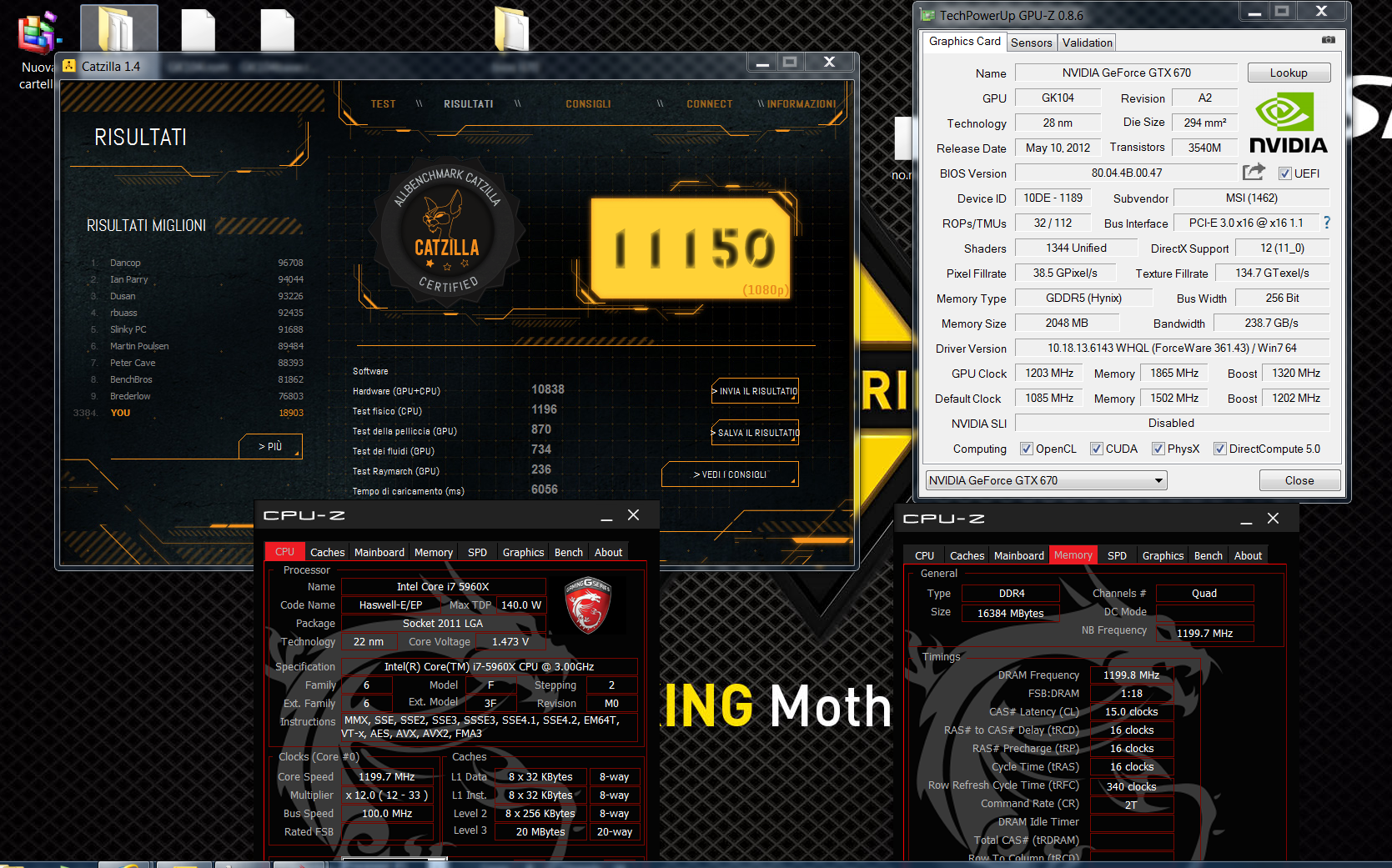Open the Caches tab in left CPU-Z

(327, 552)
